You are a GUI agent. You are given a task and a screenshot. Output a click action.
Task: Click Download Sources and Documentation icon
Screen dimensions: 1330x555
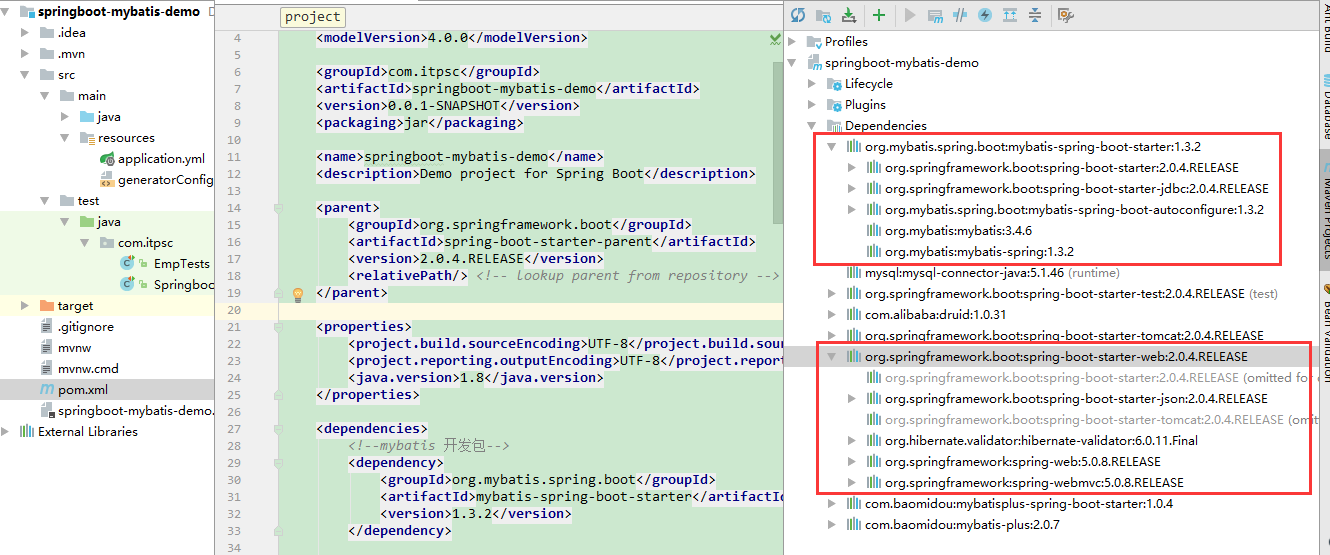coord(849,15)
